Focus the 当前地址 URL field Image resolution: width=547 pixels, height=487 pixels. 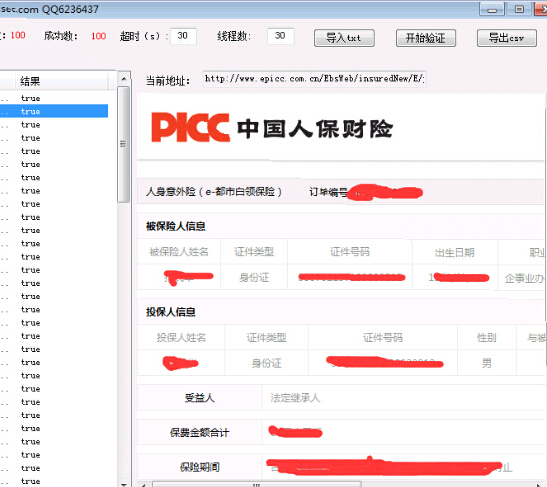[315, 79]
